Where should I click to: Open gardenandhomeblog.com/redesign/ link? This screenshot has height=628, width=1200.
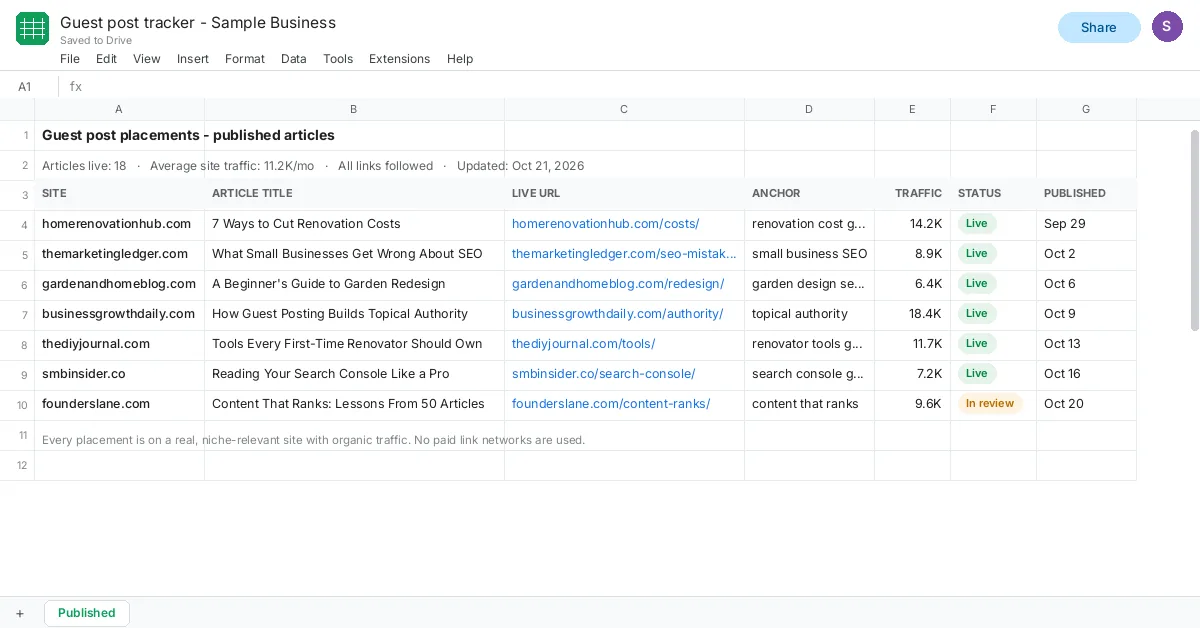(618, 284)
